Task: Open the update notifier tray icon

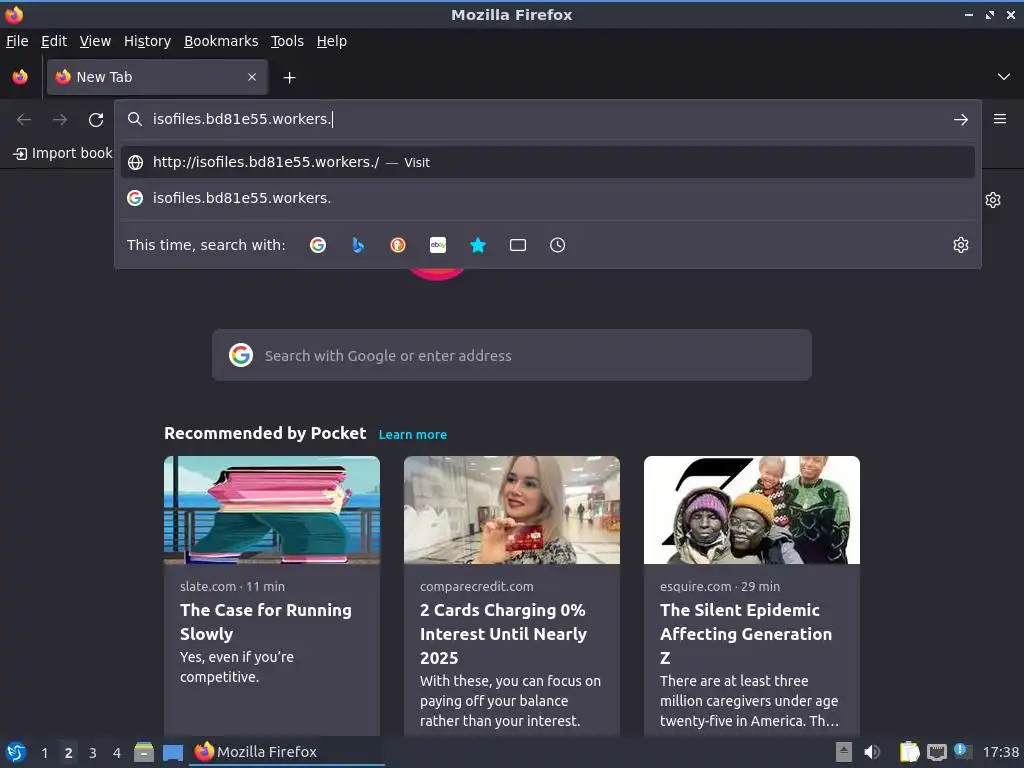Action: click(x=963, y=751)
